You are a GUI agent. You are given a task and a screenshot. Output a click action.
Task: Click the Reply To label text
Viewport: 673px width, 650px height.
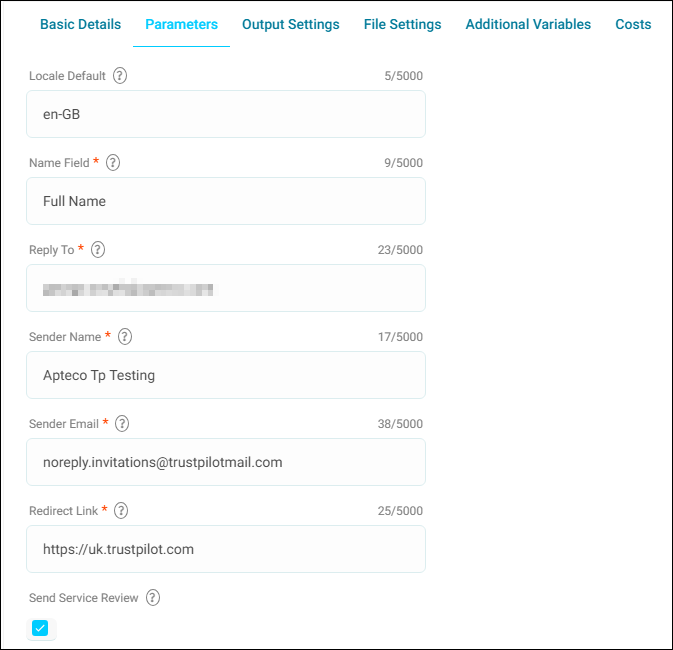(52, 250)
